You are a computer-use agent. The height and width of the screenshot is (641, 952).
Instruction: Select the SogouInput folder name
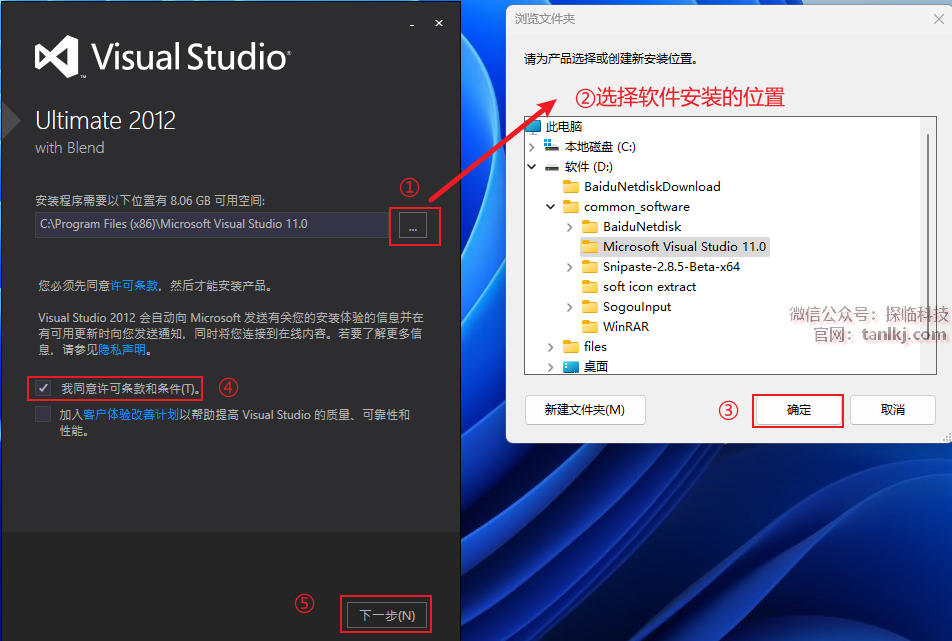tap(637, 307)
